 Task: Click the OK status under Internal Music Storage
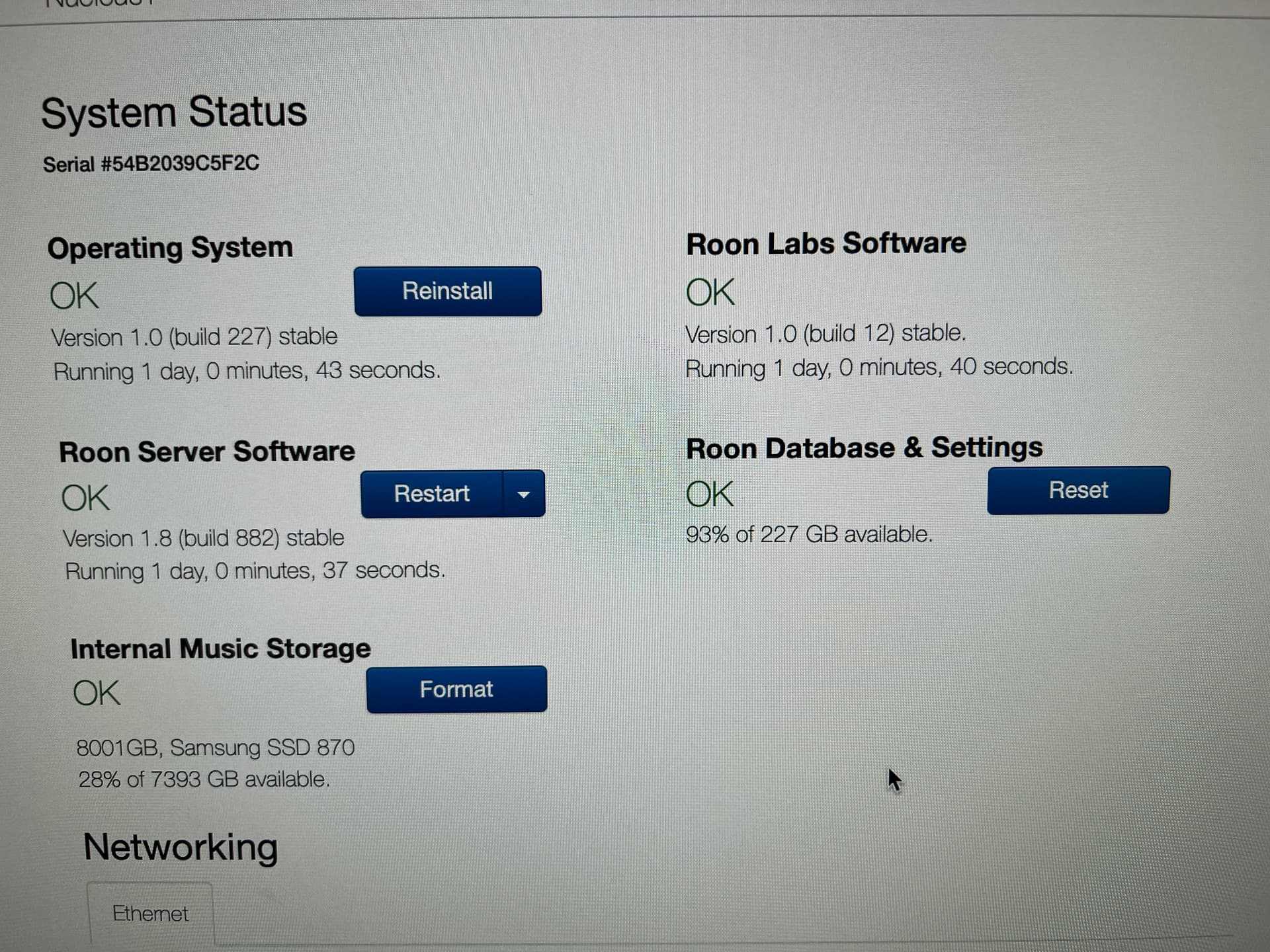97,693
